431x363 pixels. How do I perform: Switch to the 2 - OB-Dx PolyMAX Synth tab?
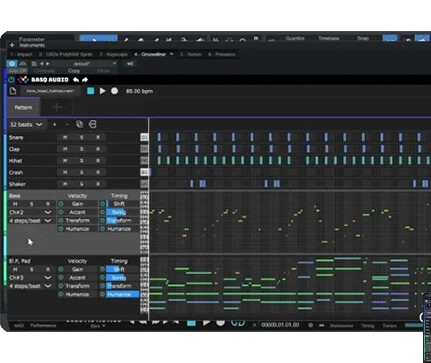66,54
